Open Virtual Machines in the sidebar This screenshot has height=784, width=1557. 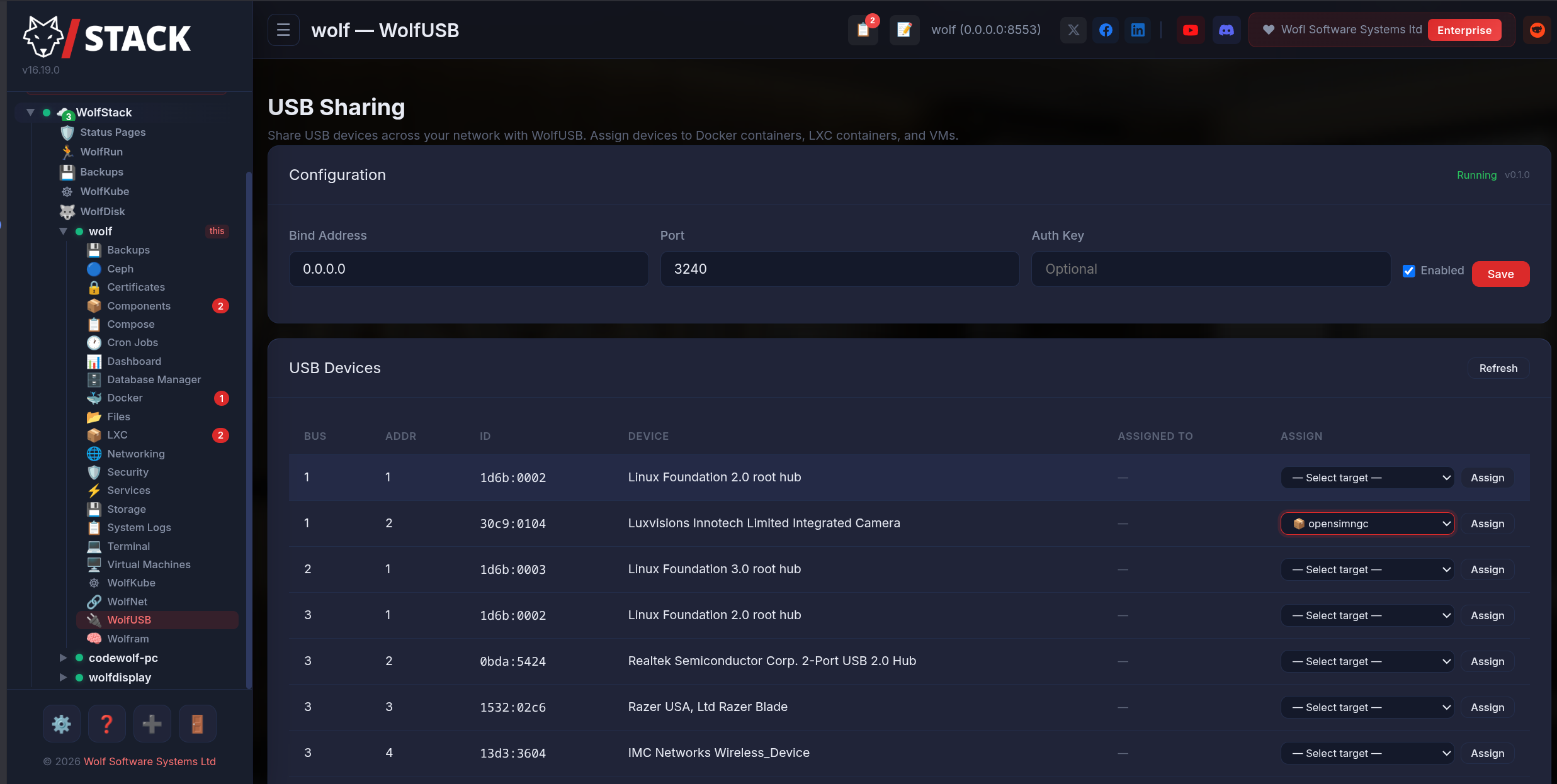click(149, 564)
